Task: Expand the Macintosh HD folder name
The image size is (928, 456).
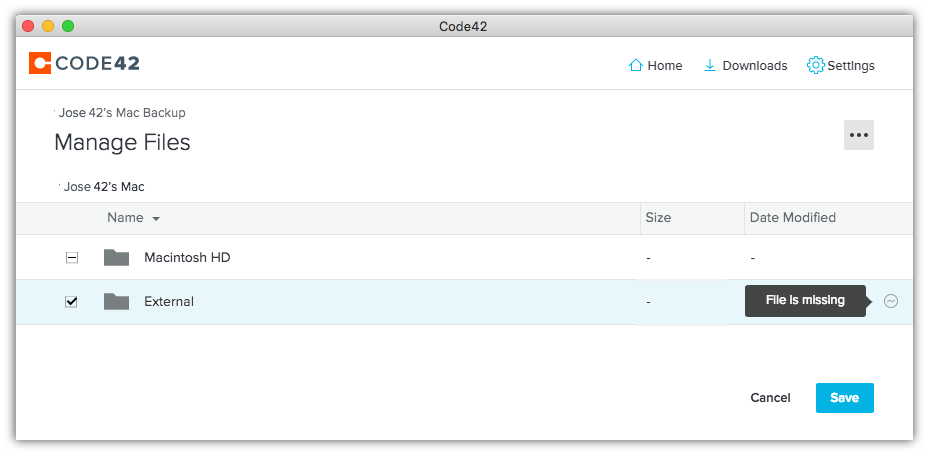Action: pyautogui.click(x=187, y=258)
